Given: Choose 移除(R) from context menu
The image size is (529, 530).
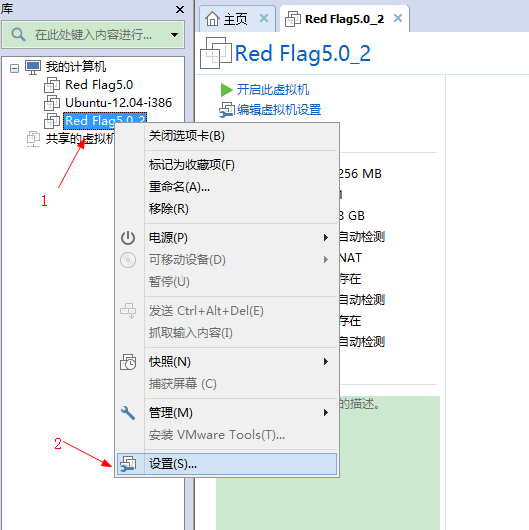Looking at the screenshot, I should pyautogui.click(x=227, y=209).
